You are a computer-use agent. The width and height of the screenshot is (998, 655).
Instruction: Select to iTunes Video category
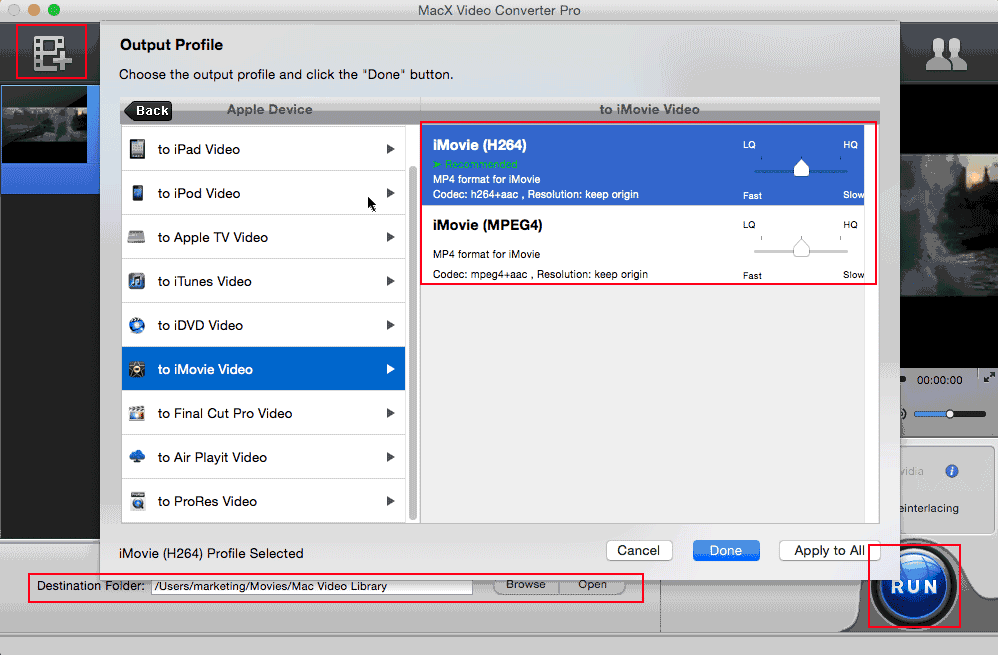pos(264,281)
